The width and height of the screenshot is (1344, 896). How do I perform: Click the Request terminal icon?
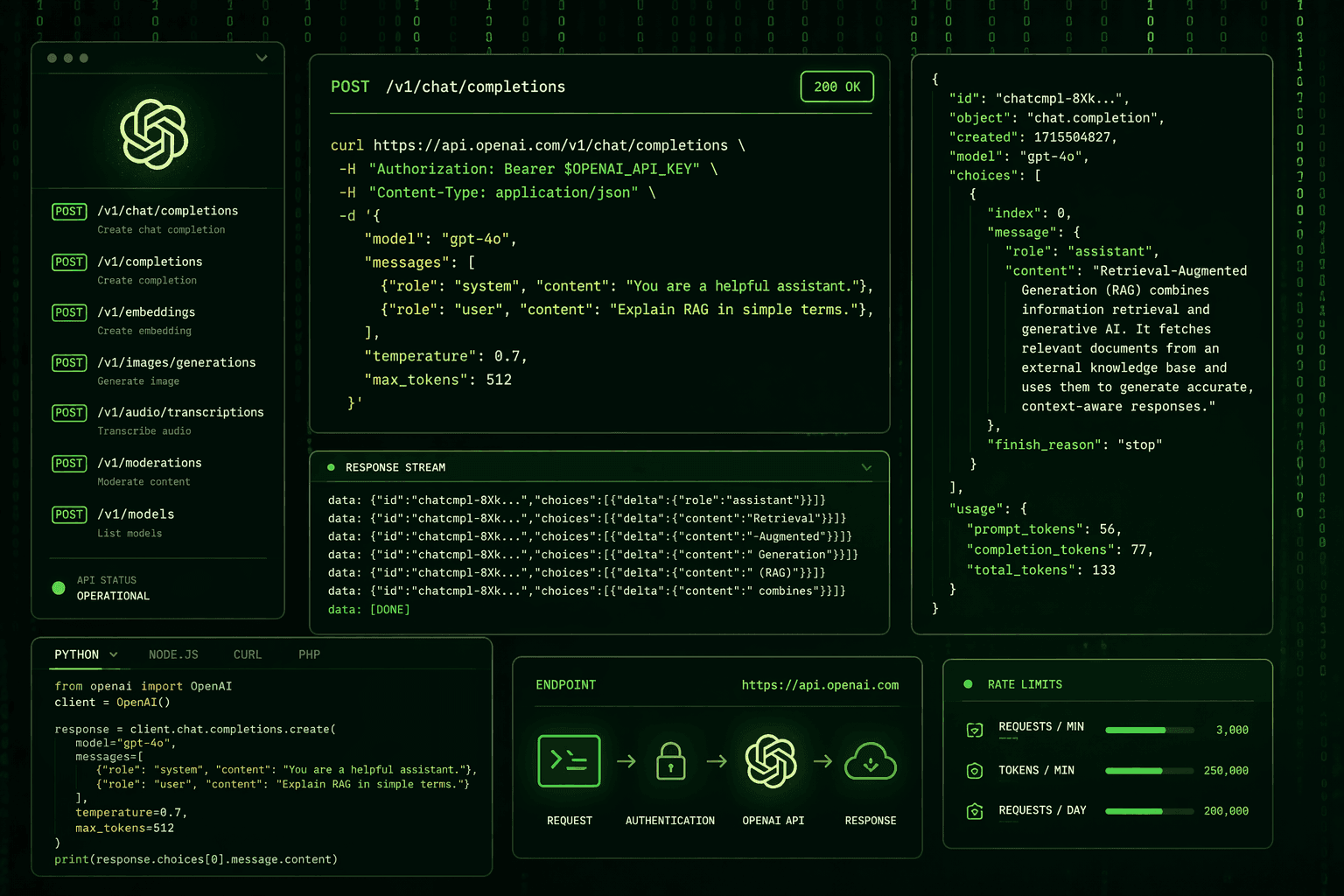pos(569,761)
